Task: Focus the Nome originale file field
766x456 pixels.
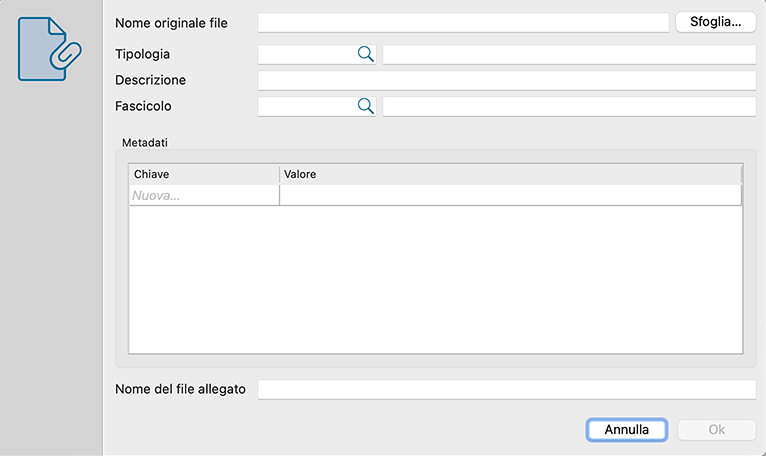Action: pos(463,23)
